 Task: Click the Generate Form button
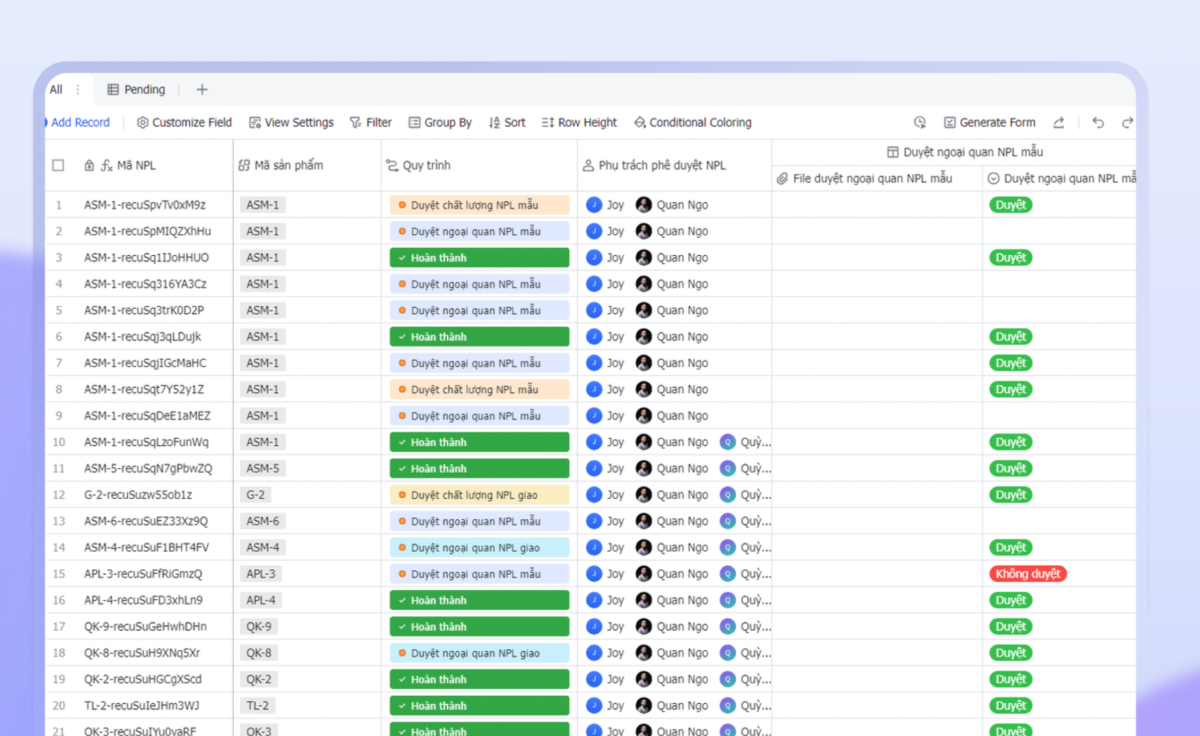pos(989,123)
